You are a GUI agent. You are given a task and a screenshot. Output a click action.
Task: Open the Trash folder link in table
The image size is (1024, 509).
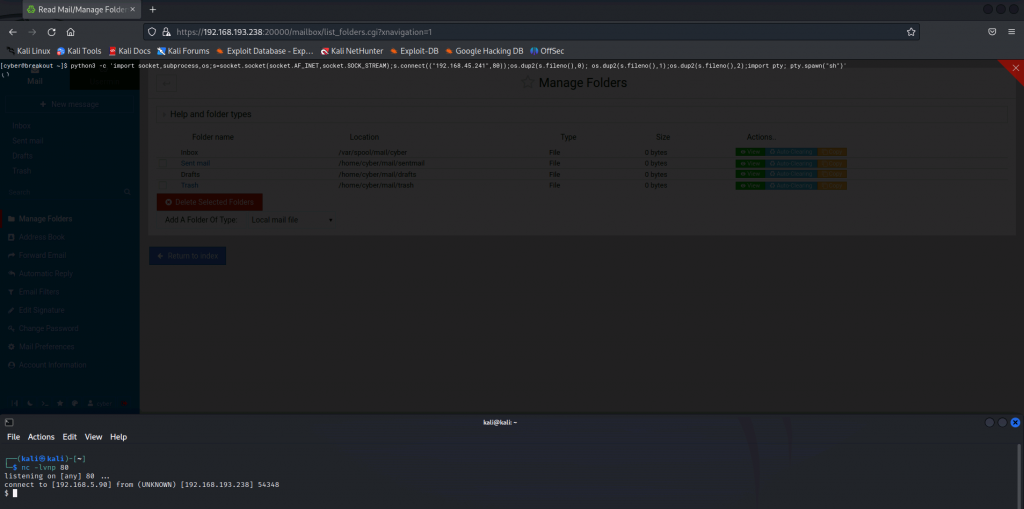(189, 186)
